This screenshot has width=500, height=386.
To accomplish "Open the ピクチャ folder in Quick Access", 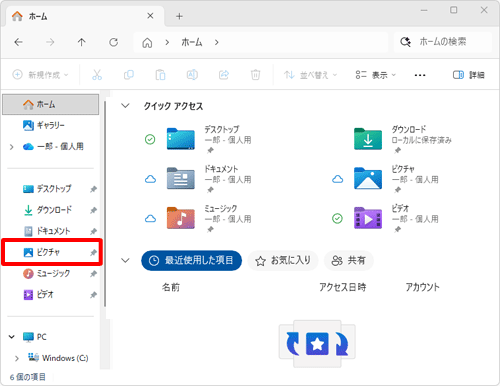I will tap(368, 178).
